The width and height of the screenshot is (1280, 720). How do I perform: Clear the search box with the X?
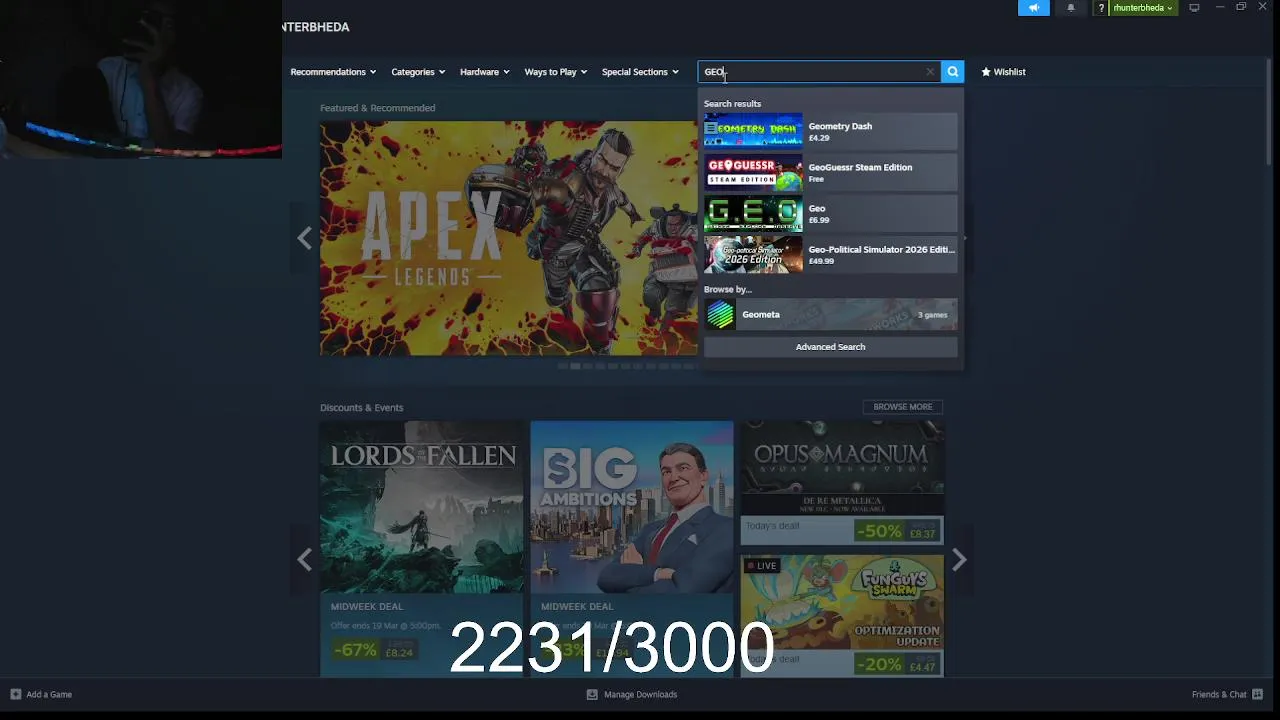[x=930, y=72]
